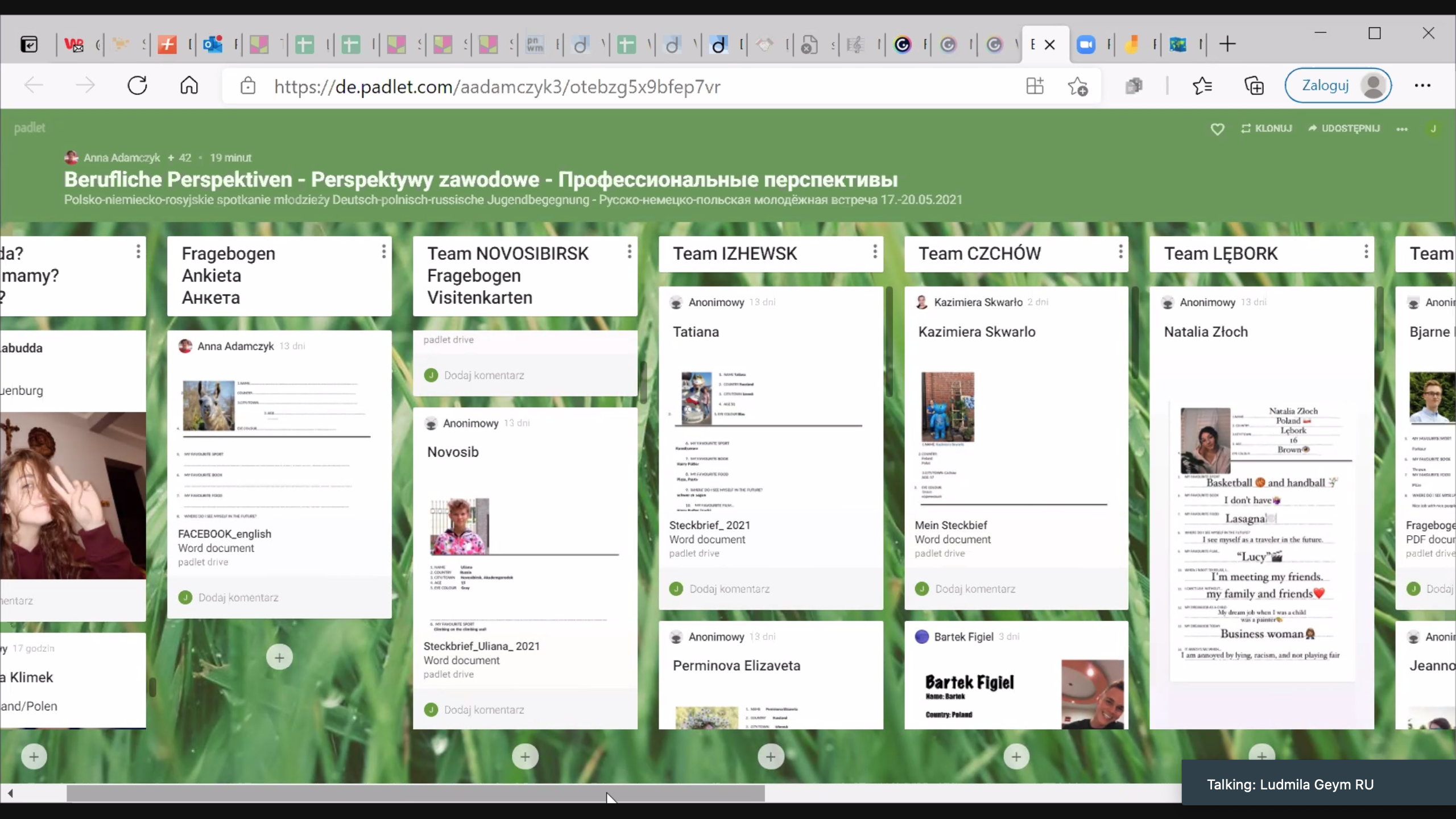The image size is (1456, 819).
Task: Click the browser forward arrow
Action: [85, 86]
